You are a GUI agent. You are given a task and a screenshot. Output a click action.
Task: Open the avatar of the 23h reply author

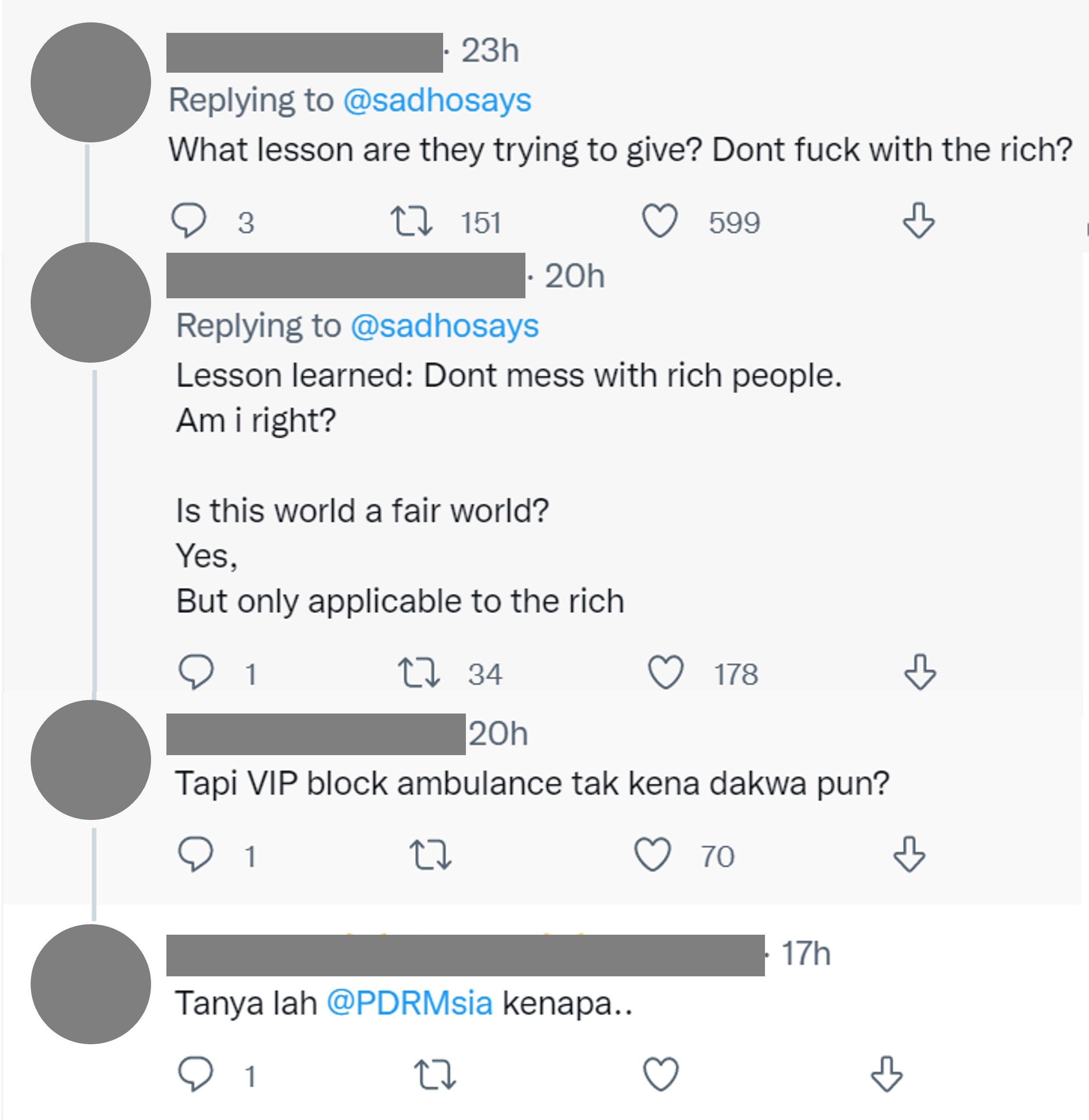coord(91,82)
